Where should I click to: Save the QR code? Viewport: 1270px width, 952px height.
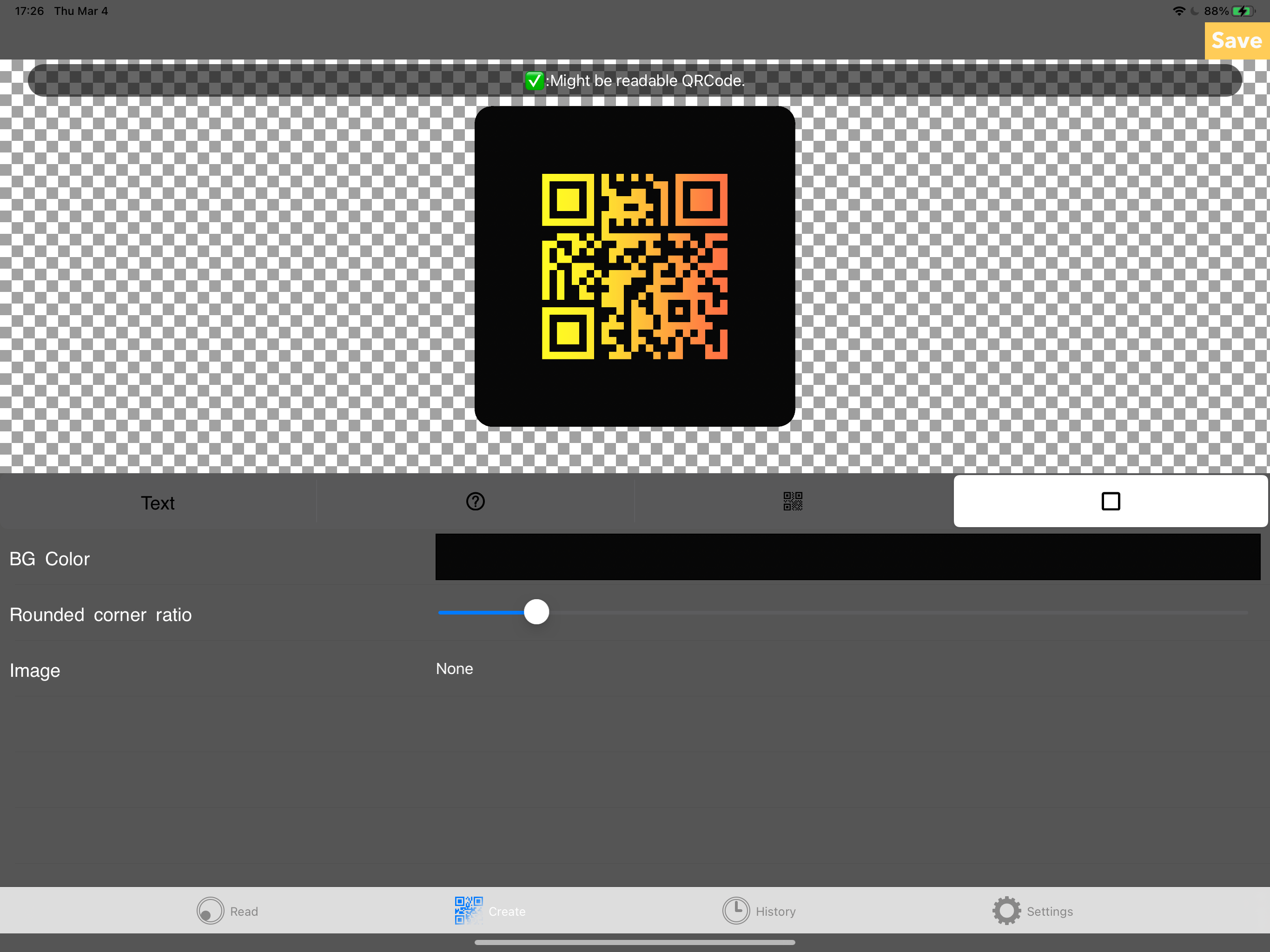[x=1237, y=41]
